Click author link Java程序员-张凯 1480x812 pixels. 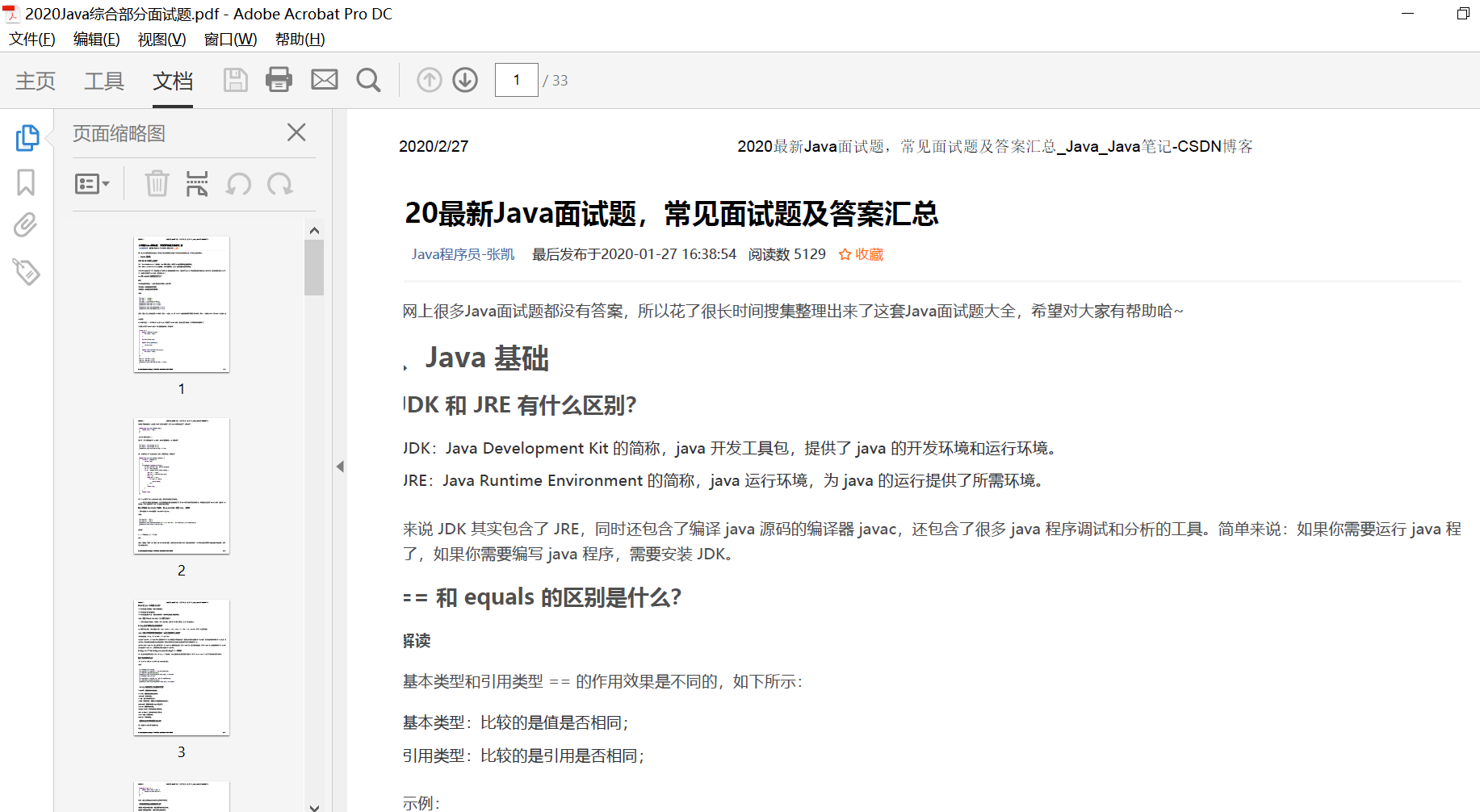[463, 254]
